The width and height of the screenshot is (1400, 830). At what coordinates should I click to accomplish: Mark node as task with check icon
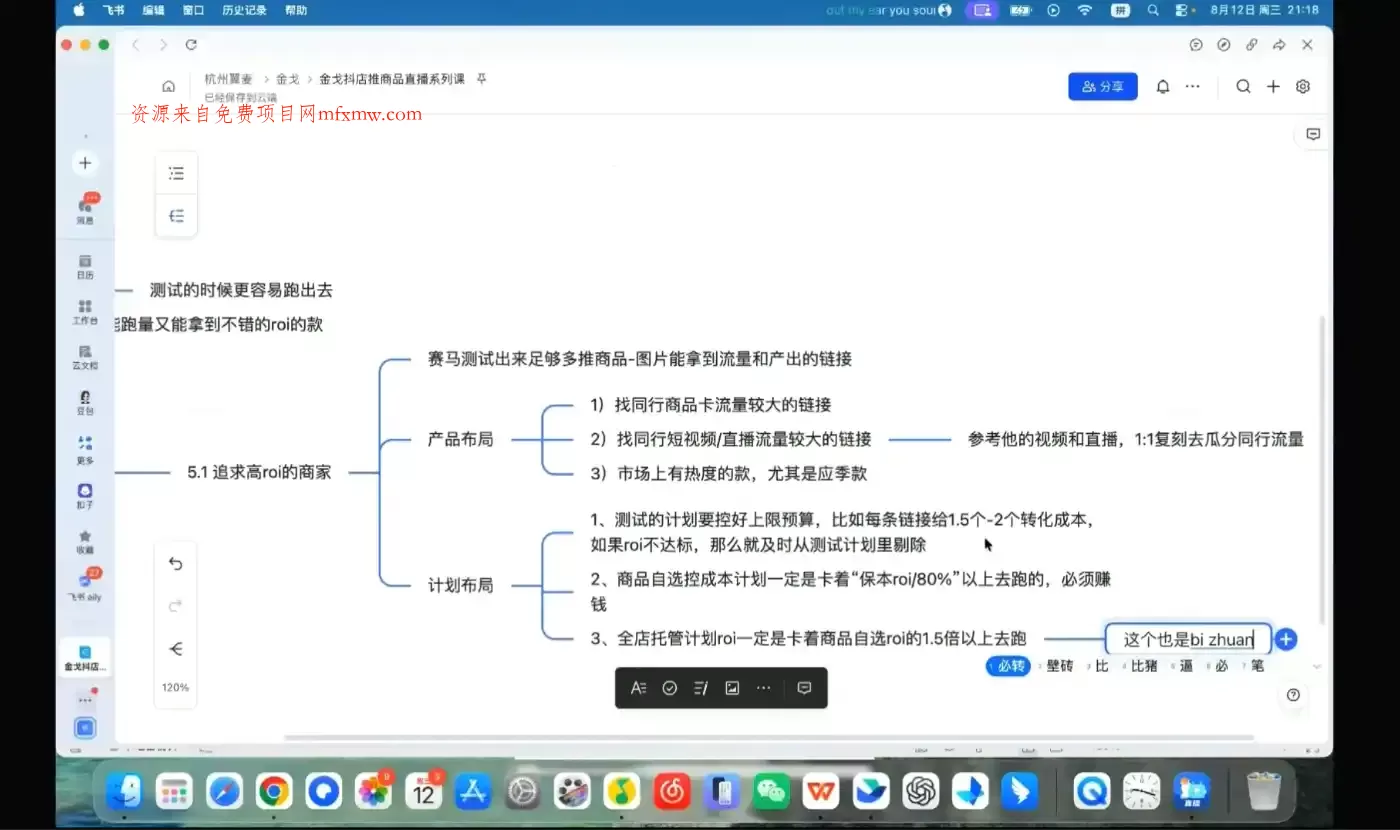click(670, 688)
